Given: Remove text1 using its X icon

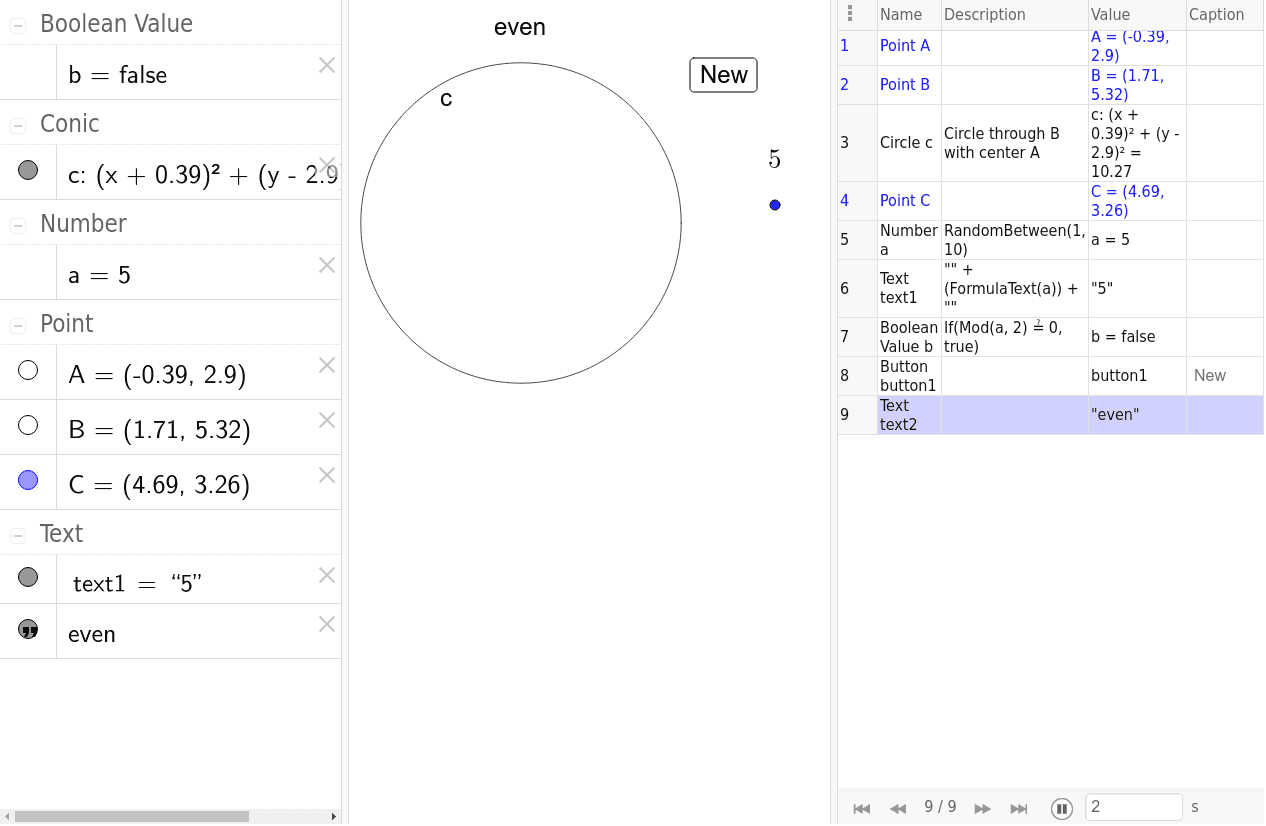Looking at the screenshot, I should 326,575.
